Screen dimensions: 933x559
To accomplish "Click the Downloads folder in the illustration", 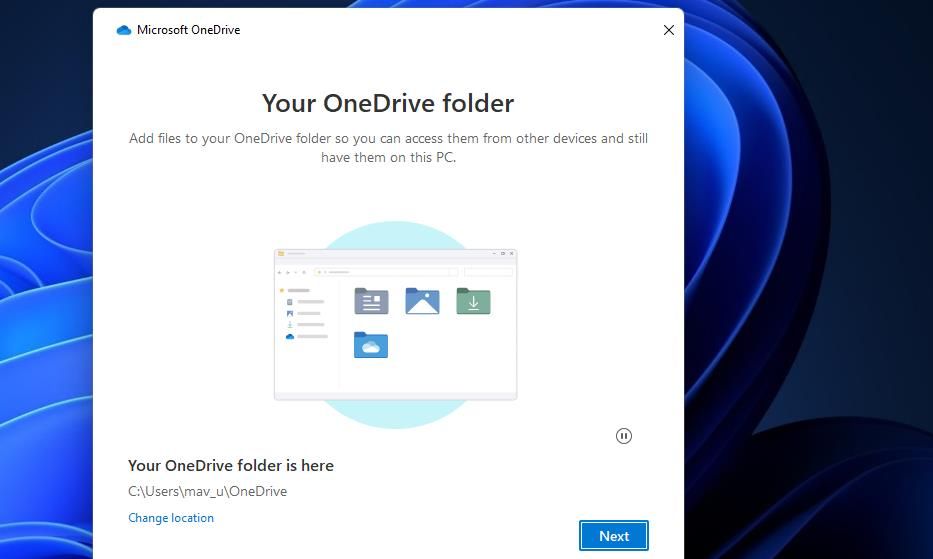I will pos(474,301).
